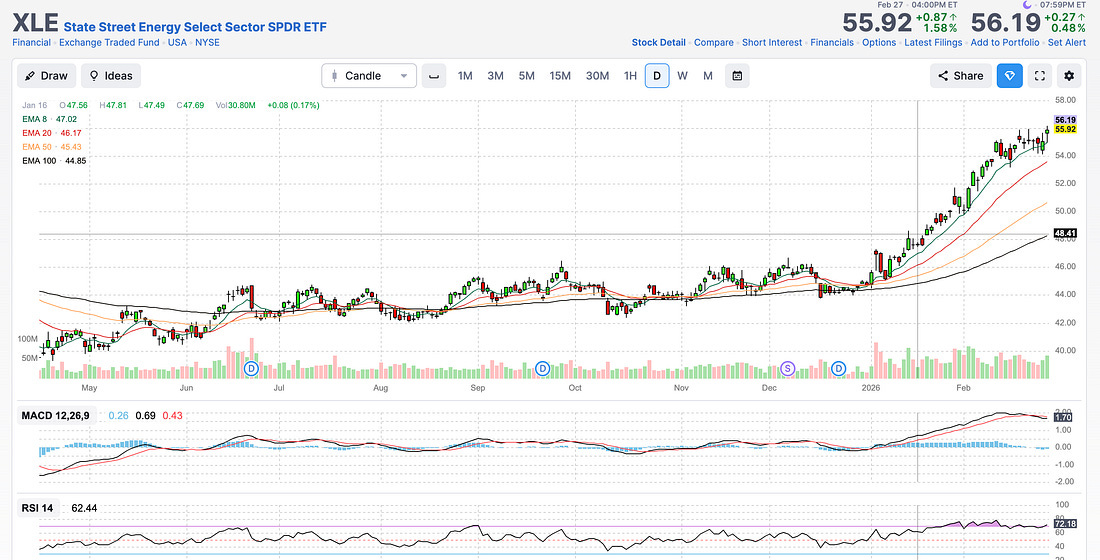Click the Jan 16 date readout
This screenshot has height=560, width=1100.
pos(34,105)
